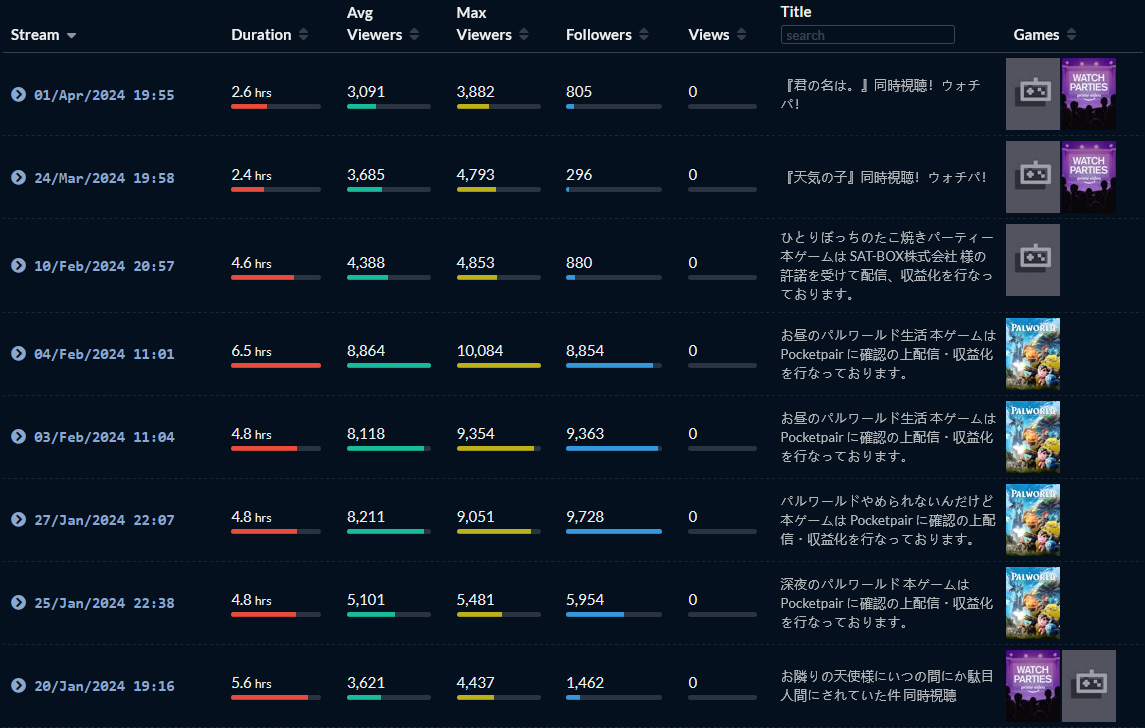Image resolution: width=1145 pixels, height=728 pixels.
Task: Click the game controller icon on 20/Jan stream
Action: pos(1088,686)
